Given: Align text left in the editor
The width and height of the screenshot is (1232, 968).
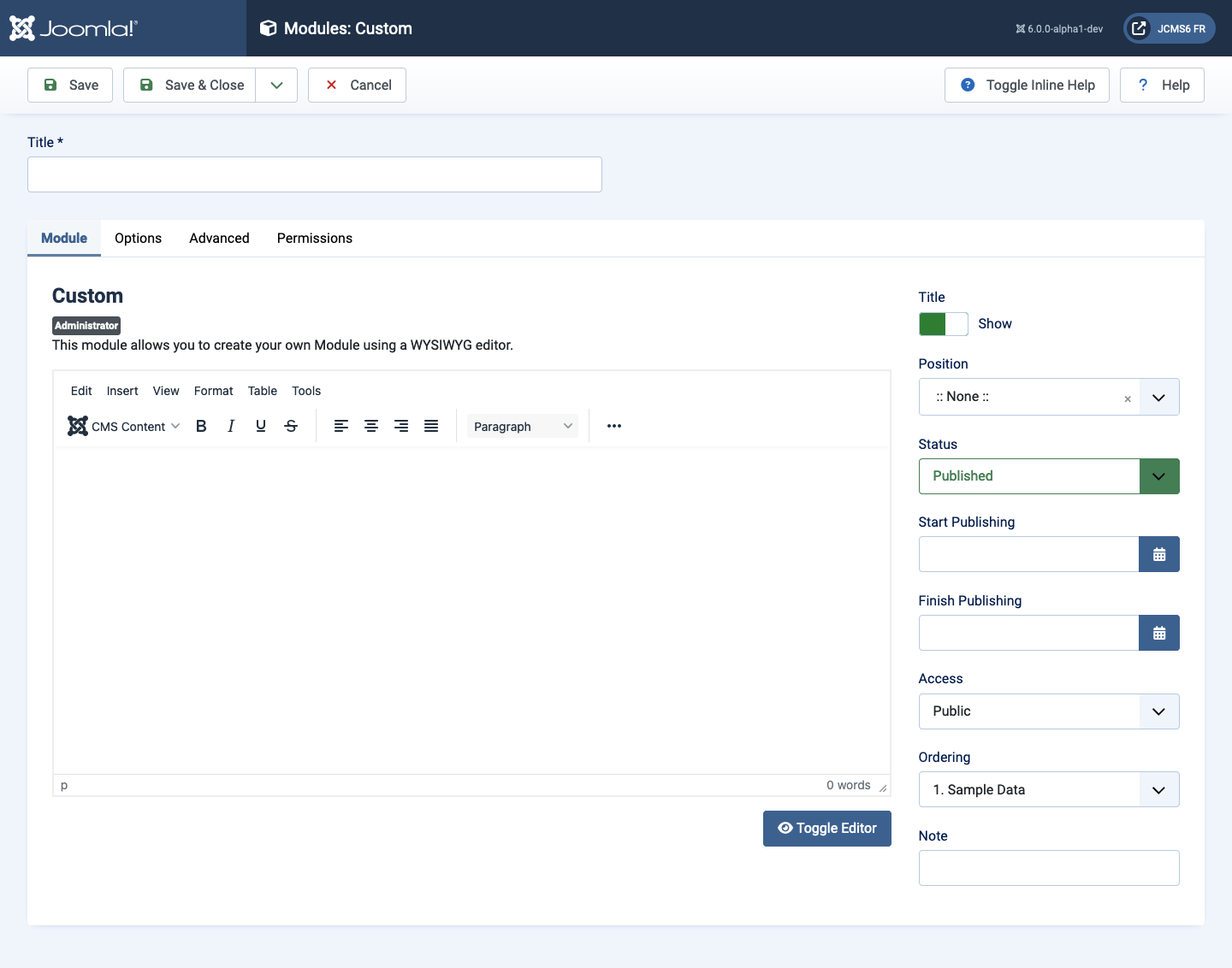Looking at the screenshot, I should [x=341, y=426].
